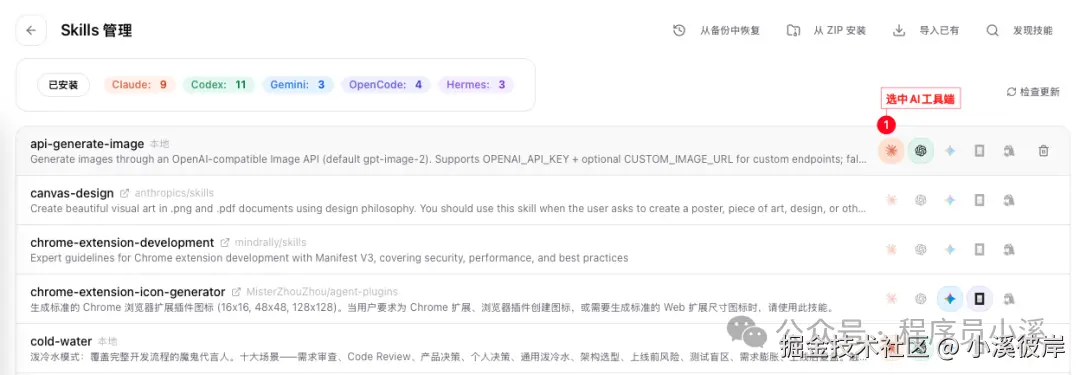Screen dimensions: 1080x375
Task: Open external link icon beside canvas-design
Action: point(125,193)
